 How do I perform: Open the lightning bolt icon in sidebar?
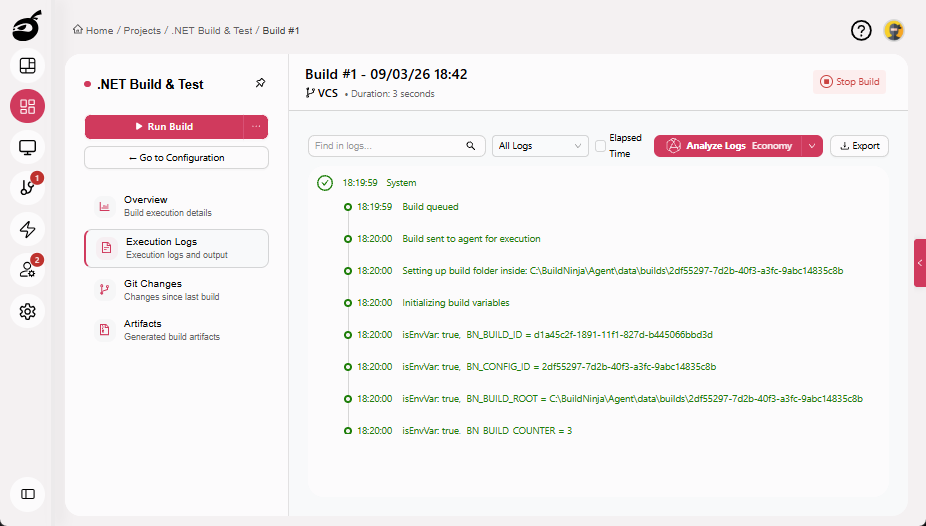click(28, 229)
